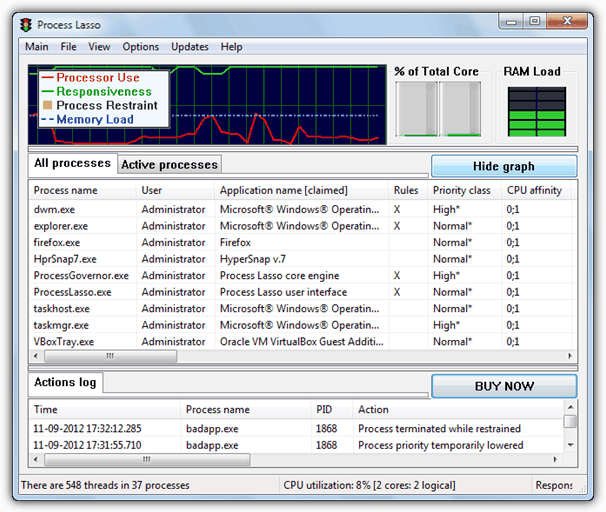Open the Options menu
Screen dimensions: 606x512
[x=140, y=47]
